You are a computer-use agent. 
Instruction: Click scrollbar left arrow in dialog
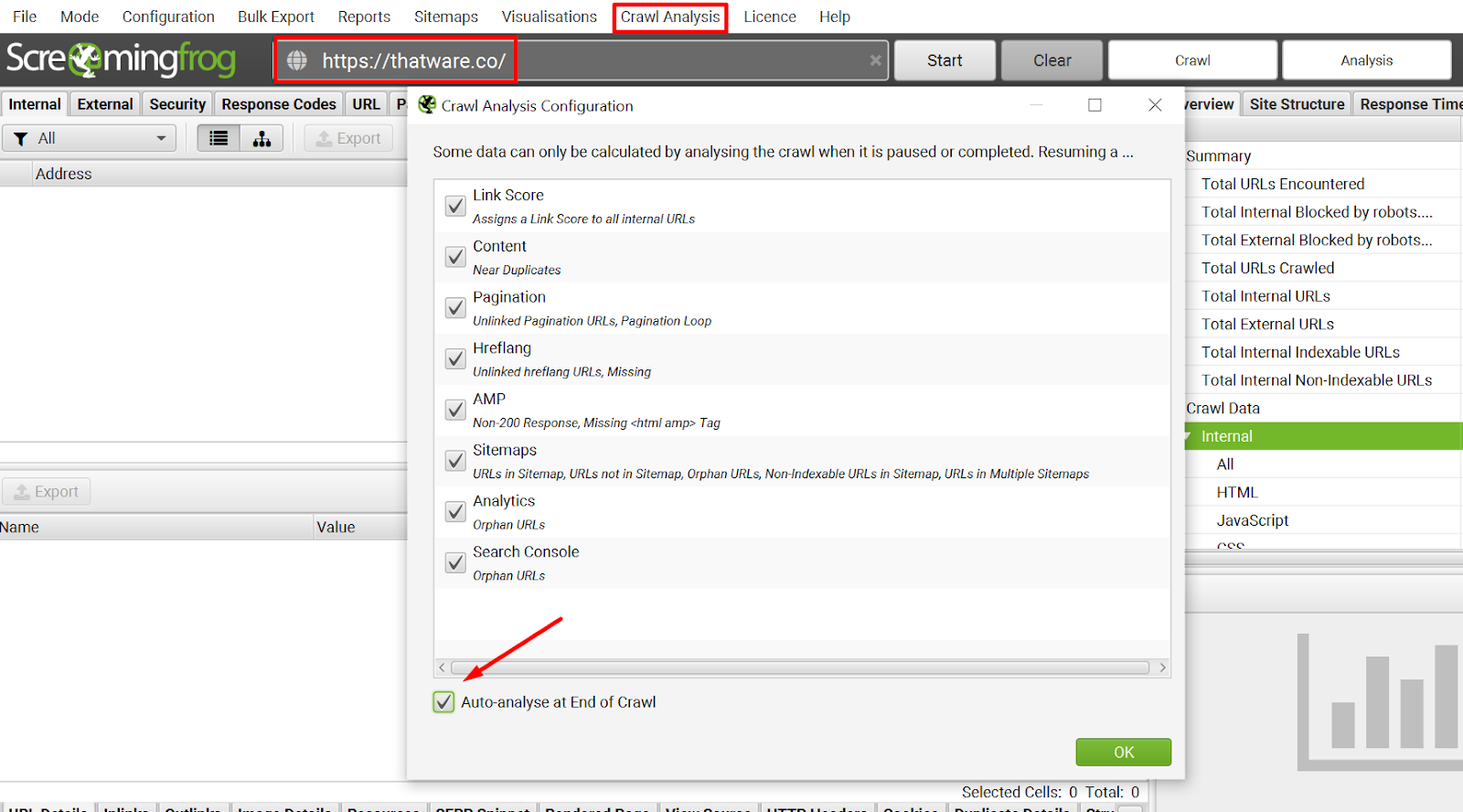pyautogui.click(x=443, y=668)
